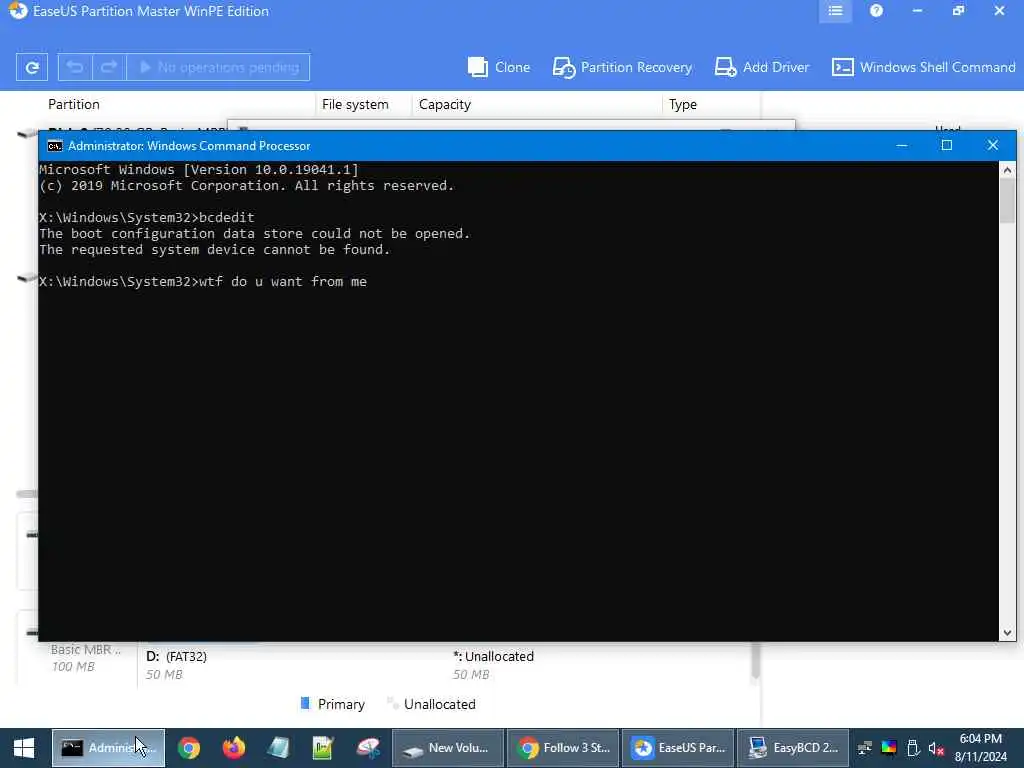Launch Windows Shell Command
1024x768 pixels.
click(923, 67)
